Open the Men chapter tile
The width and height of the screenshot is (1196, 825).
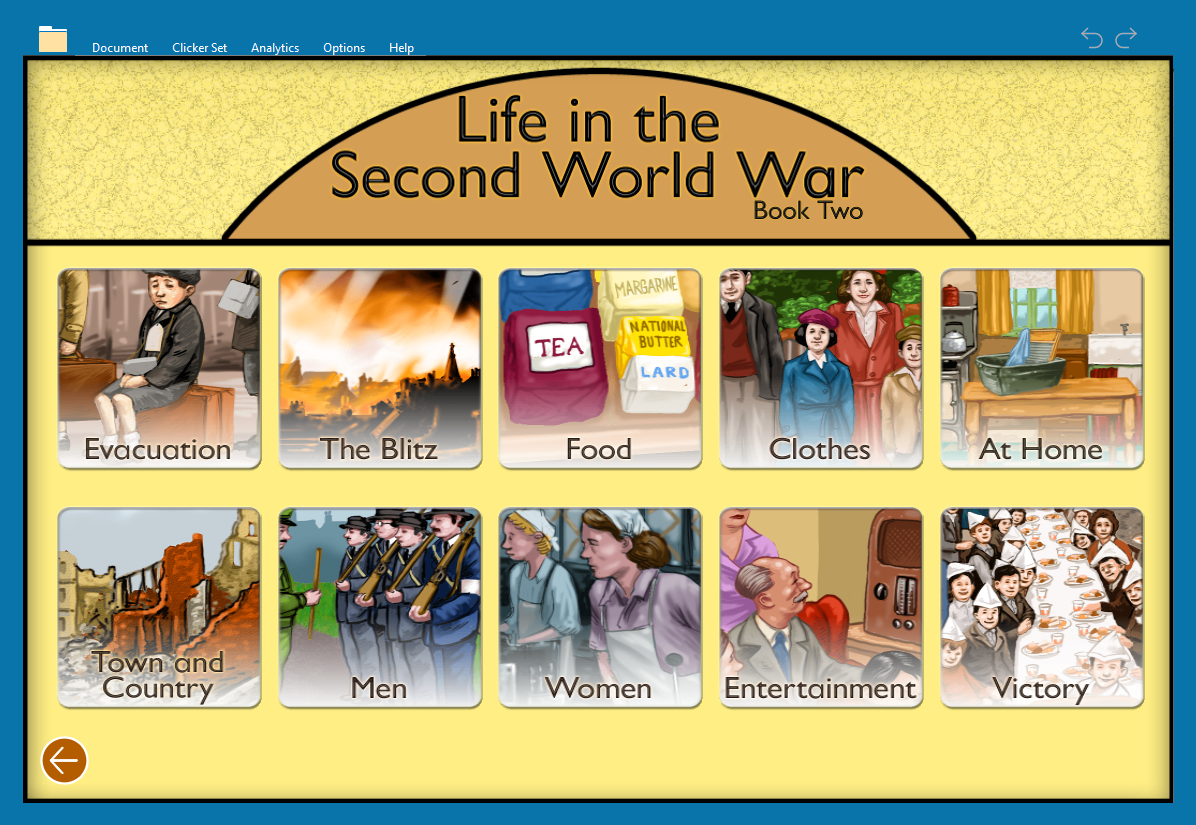point(380,607)
